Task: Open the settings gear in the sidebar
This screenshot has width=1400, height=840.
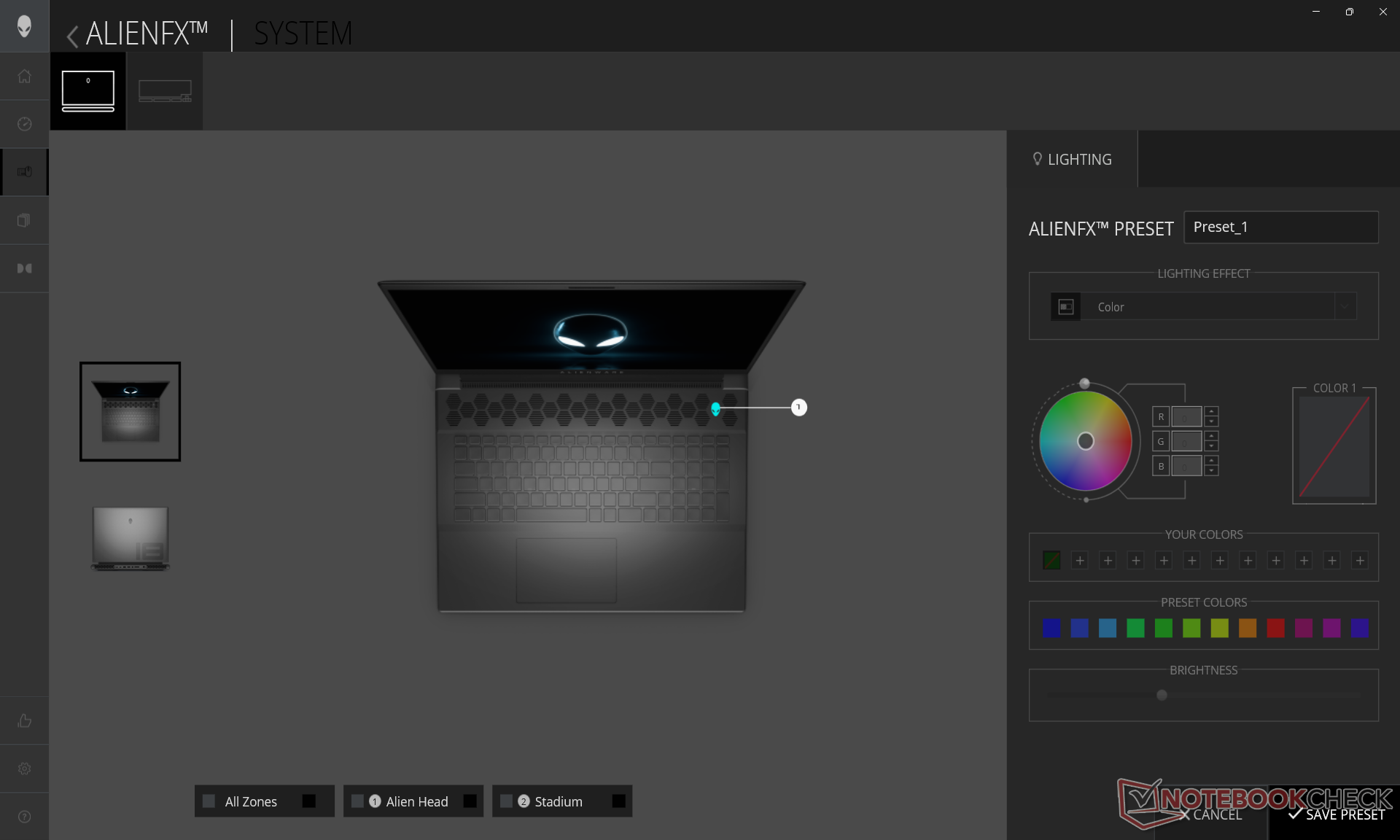Action: pyautogui.click(x=24, y=769)
